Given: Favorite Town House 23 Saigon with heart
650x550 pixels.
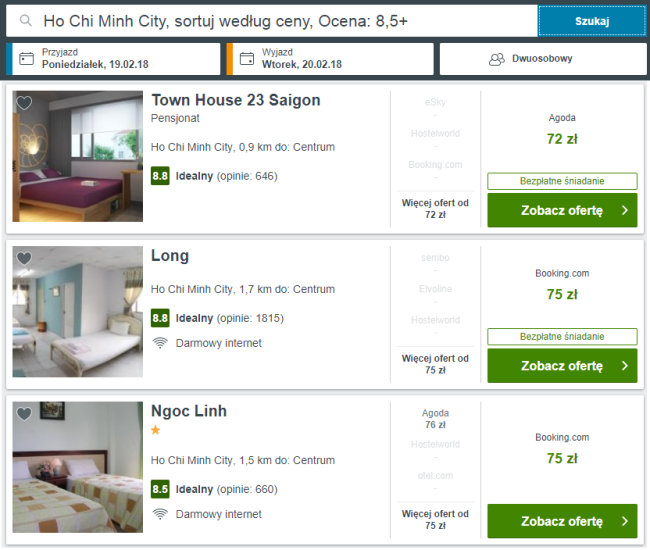Looking at the screenshot, I should (24, 103).
